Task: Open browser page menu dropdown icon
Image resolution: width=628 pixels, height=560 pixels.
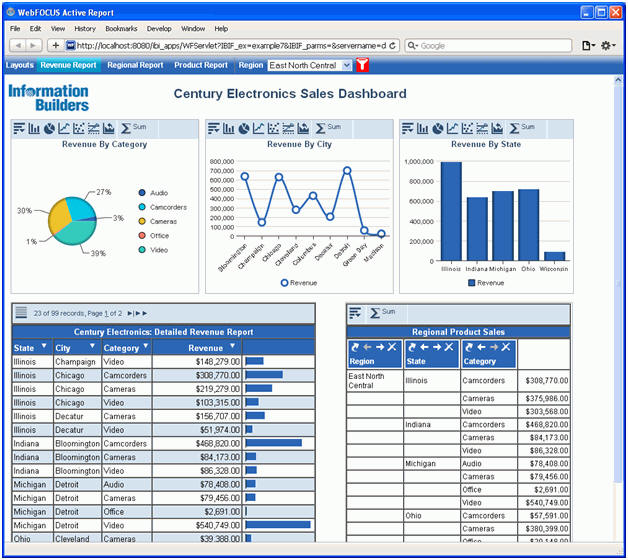Action: point(588,46)
